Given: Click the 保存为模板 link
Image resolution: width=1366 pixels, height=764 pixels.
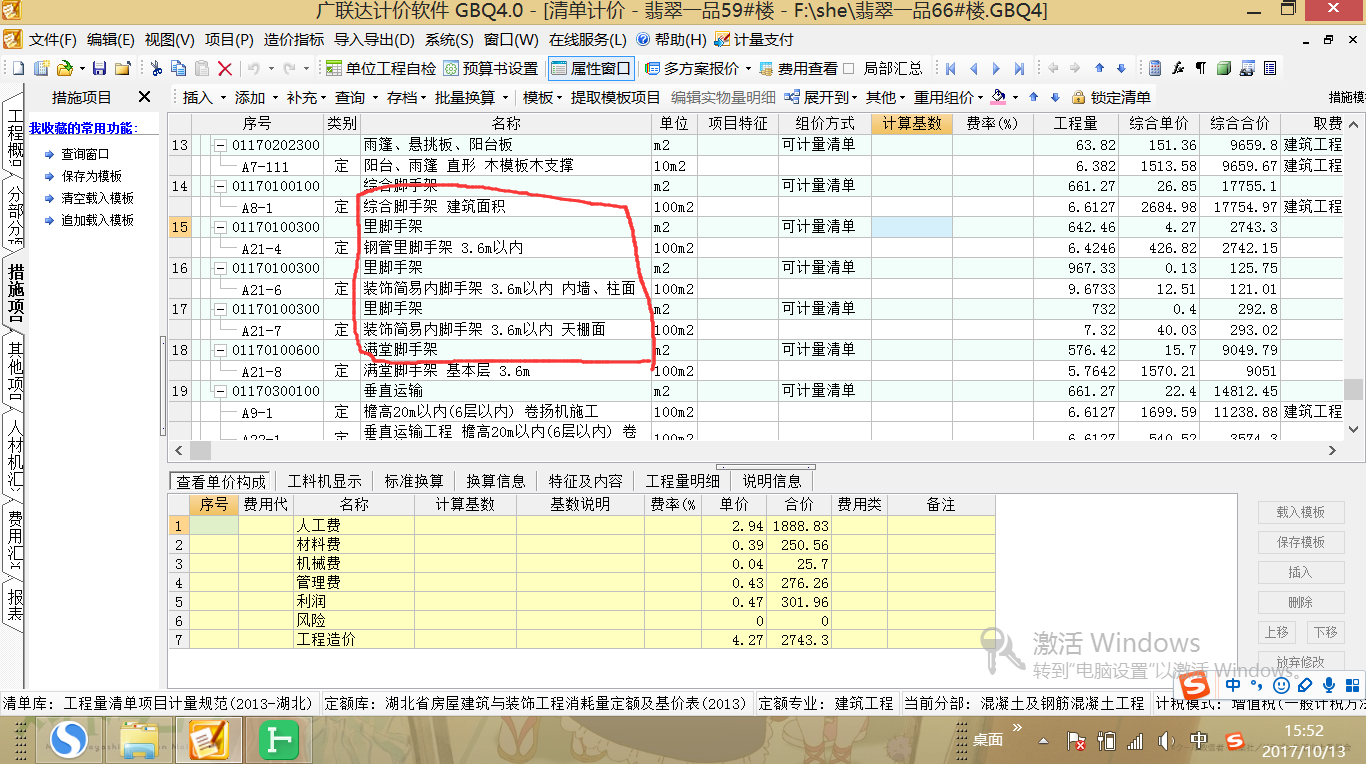Looking at the screenshot, I should point(91,176).
